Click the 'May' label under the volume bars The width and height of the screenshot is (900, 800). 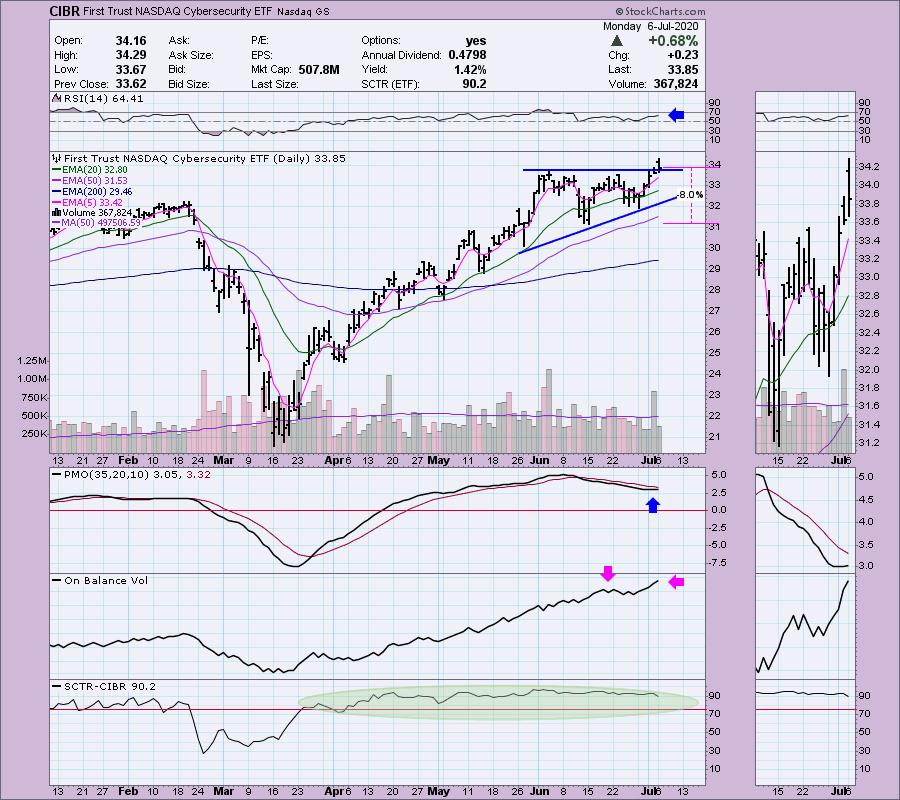pyautogui.click(x=439, y=460)
